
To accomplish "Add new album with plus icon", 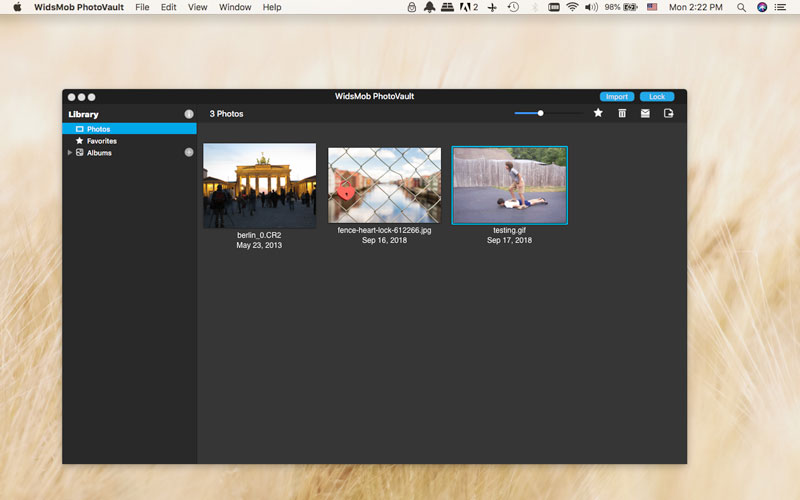I will tap(189, 152).
